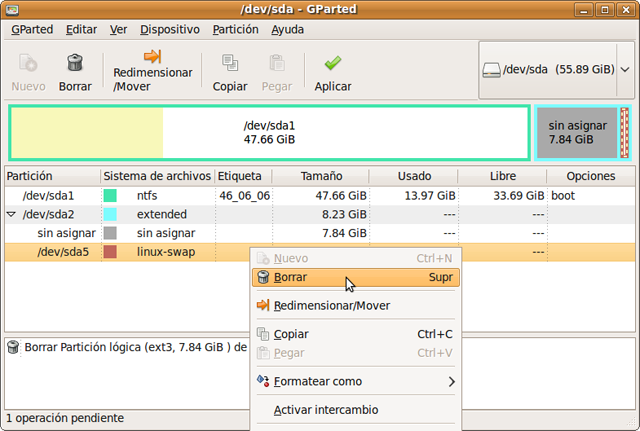The height and width of the screenshot is (431, 640).
Task: Click the Borrar trash icon in toolbar
Action: pos(74,63)
